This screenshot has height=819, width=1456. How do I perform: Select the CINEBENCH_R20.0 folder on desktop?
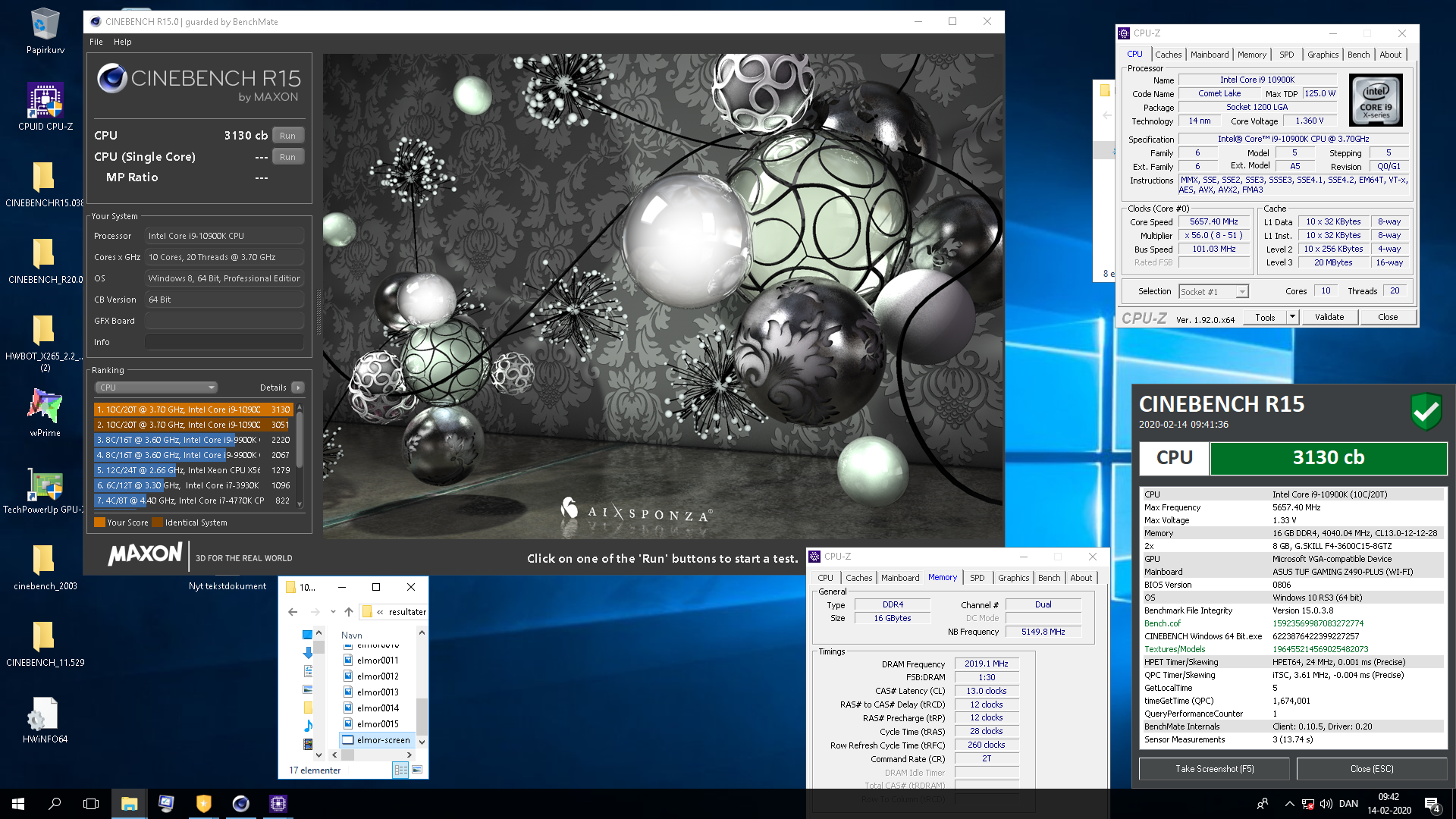(43, 261)
